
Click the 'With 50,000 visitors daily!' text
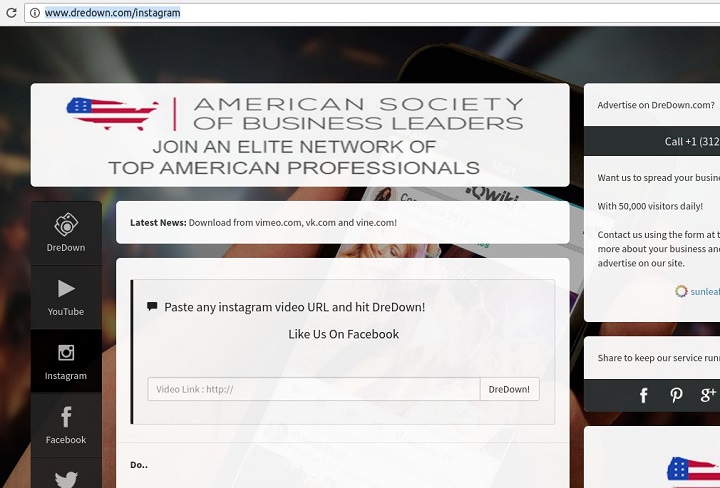tap(650, 206)
